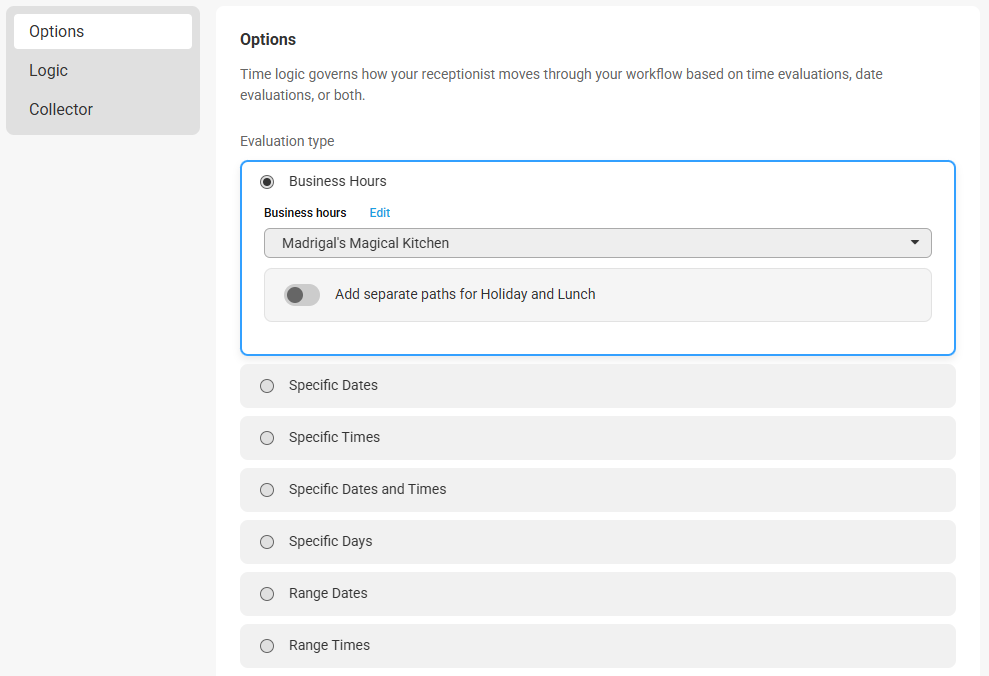The width and height of the screenshot is (989, 676).
Task: Open the Madrigal's Magical Kitchen dropdown
Action: point(597,243)
